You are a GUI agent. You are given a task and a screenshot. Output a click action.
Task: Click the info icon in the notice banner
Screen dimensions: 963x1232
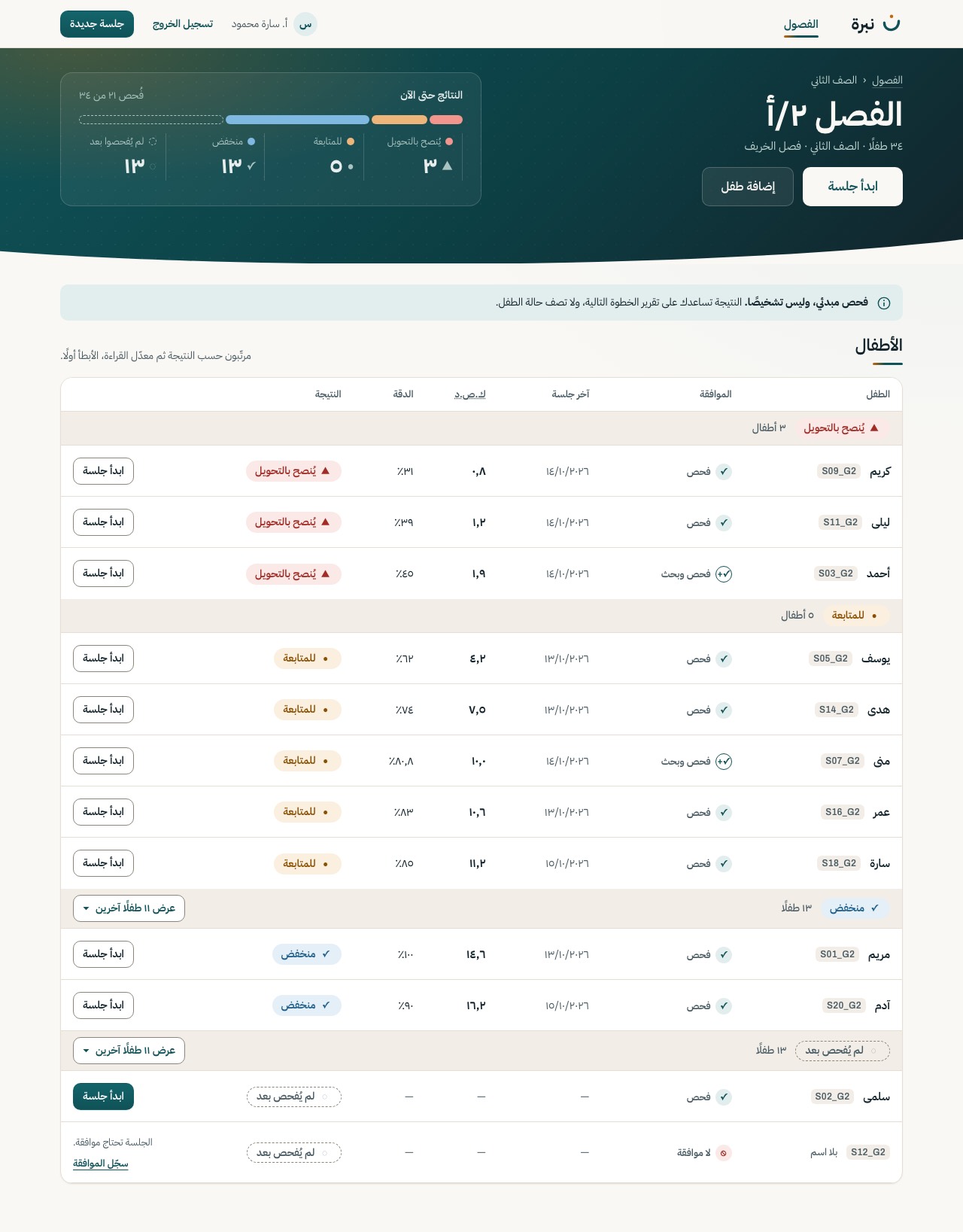coord(884,303)
